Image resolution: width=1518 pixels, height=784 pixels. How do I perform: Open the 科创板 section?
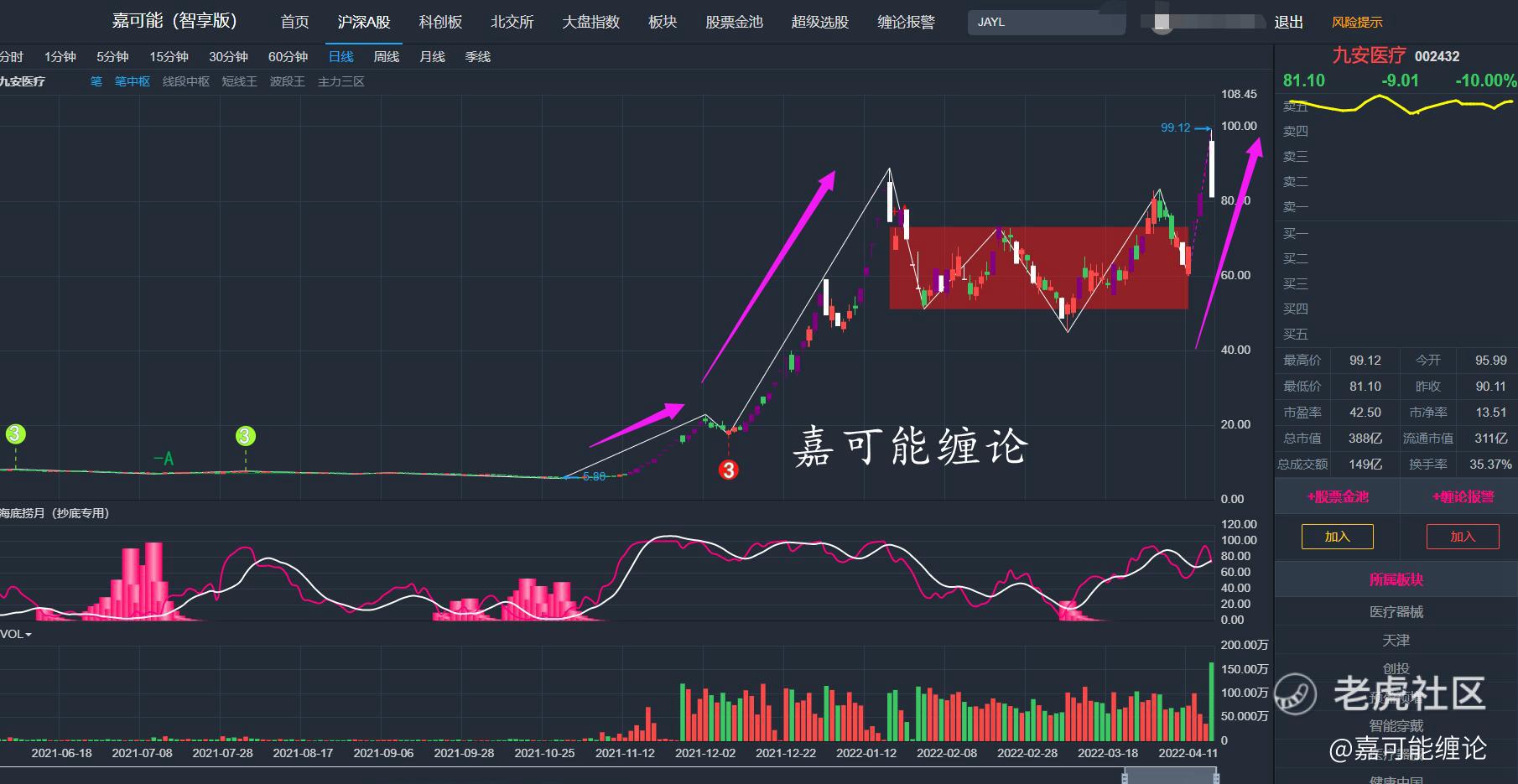(x=440, y=22)
